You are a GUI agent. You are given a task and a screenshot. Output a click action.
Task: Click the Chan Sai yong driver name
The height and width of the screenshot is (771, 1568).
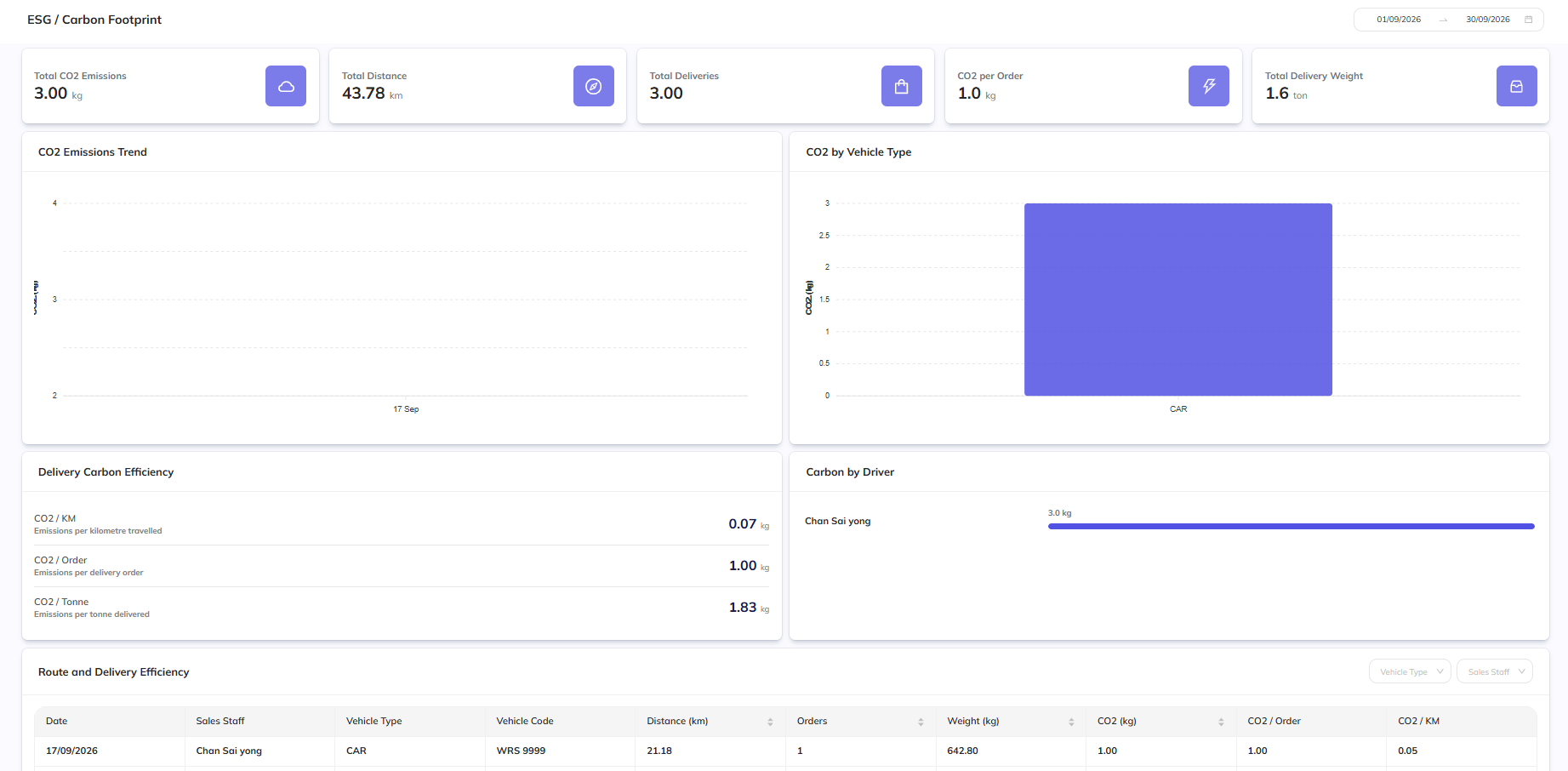point(838,521)
